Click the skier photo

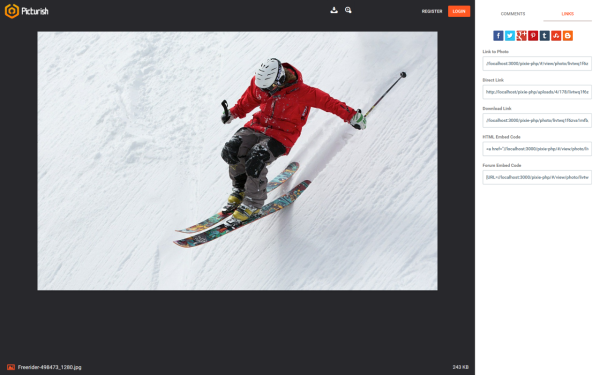pyautogui.click(x=237, y=161)
